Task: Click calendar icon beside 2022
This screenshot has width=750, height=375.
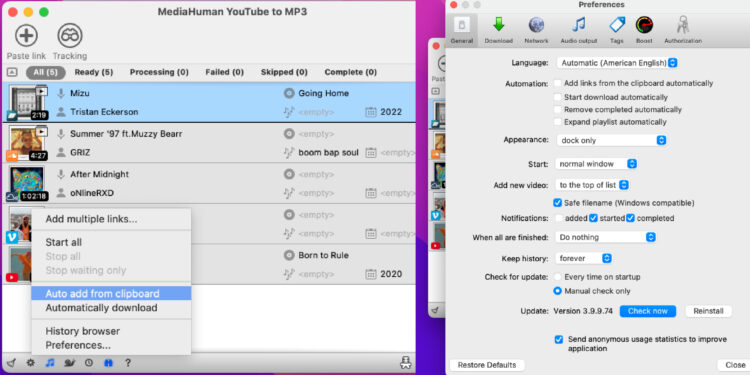Action: point(371,112)
